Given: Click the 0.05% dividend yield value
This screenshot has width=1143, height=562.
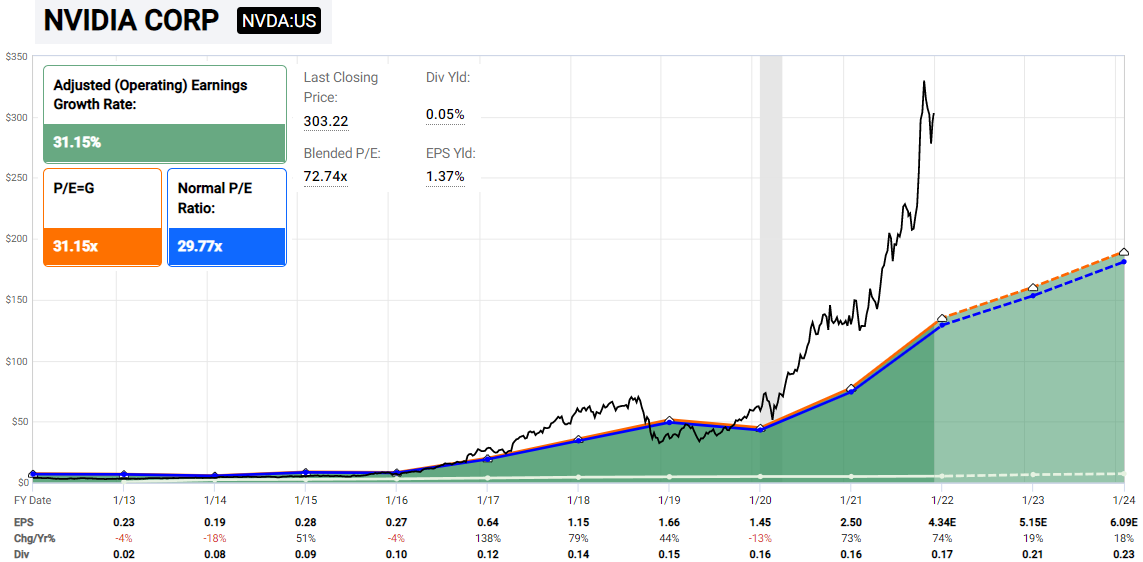Looking at the screenshot, I should coord(445,114).
